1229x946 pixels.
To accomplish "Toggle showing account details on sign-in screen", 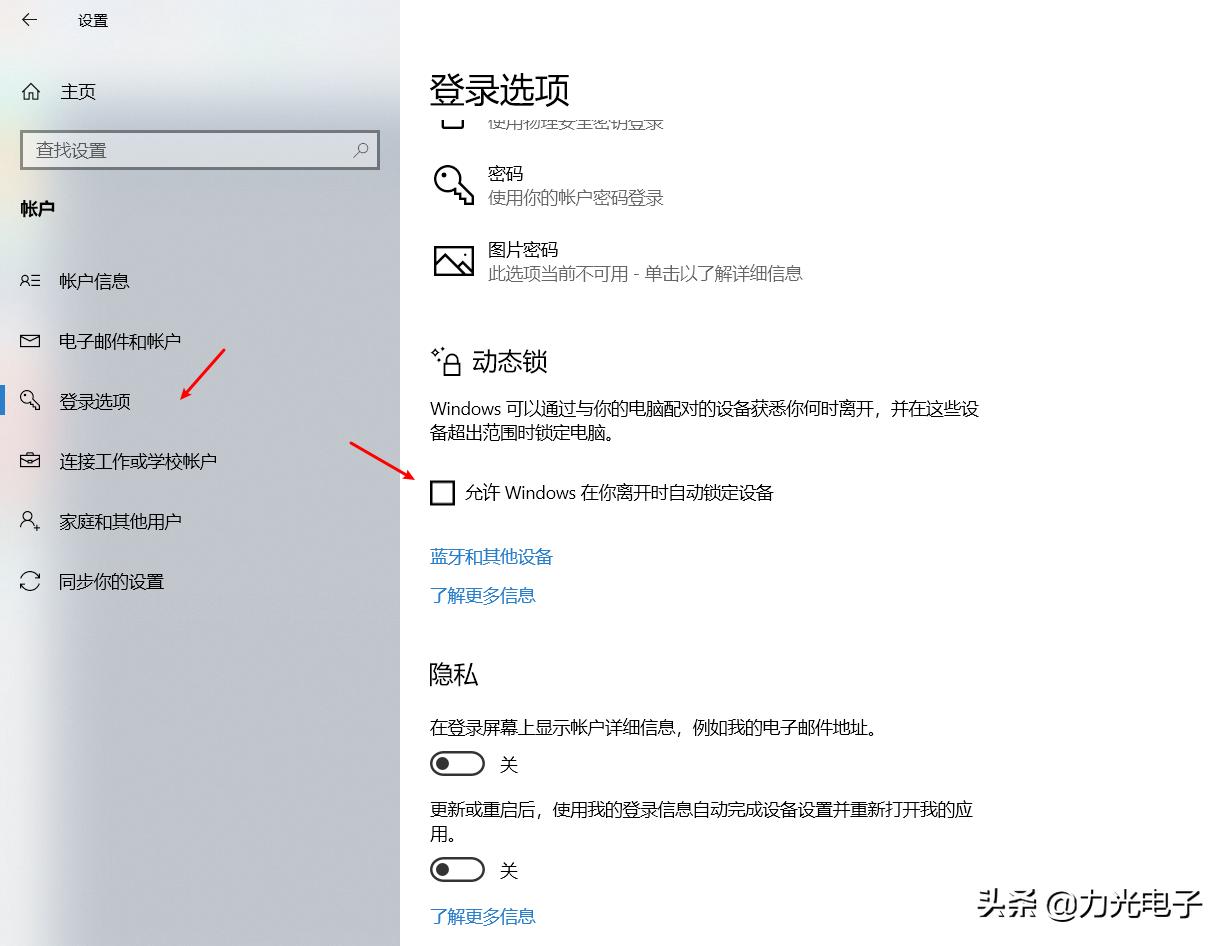I will click(x=457, y=763).
